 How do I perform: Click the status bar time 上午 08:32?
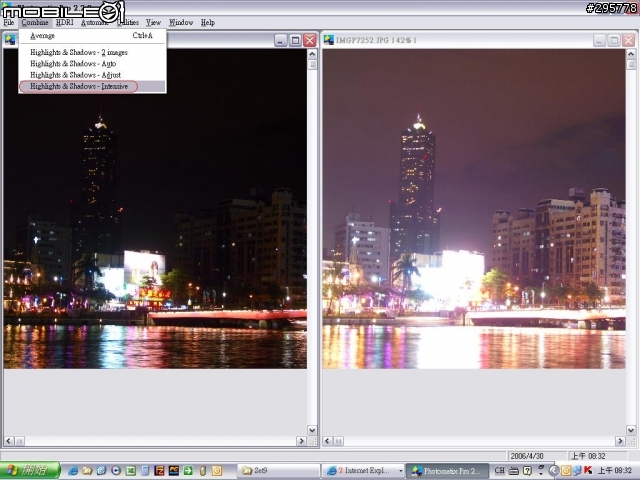[x=588, y=456]
